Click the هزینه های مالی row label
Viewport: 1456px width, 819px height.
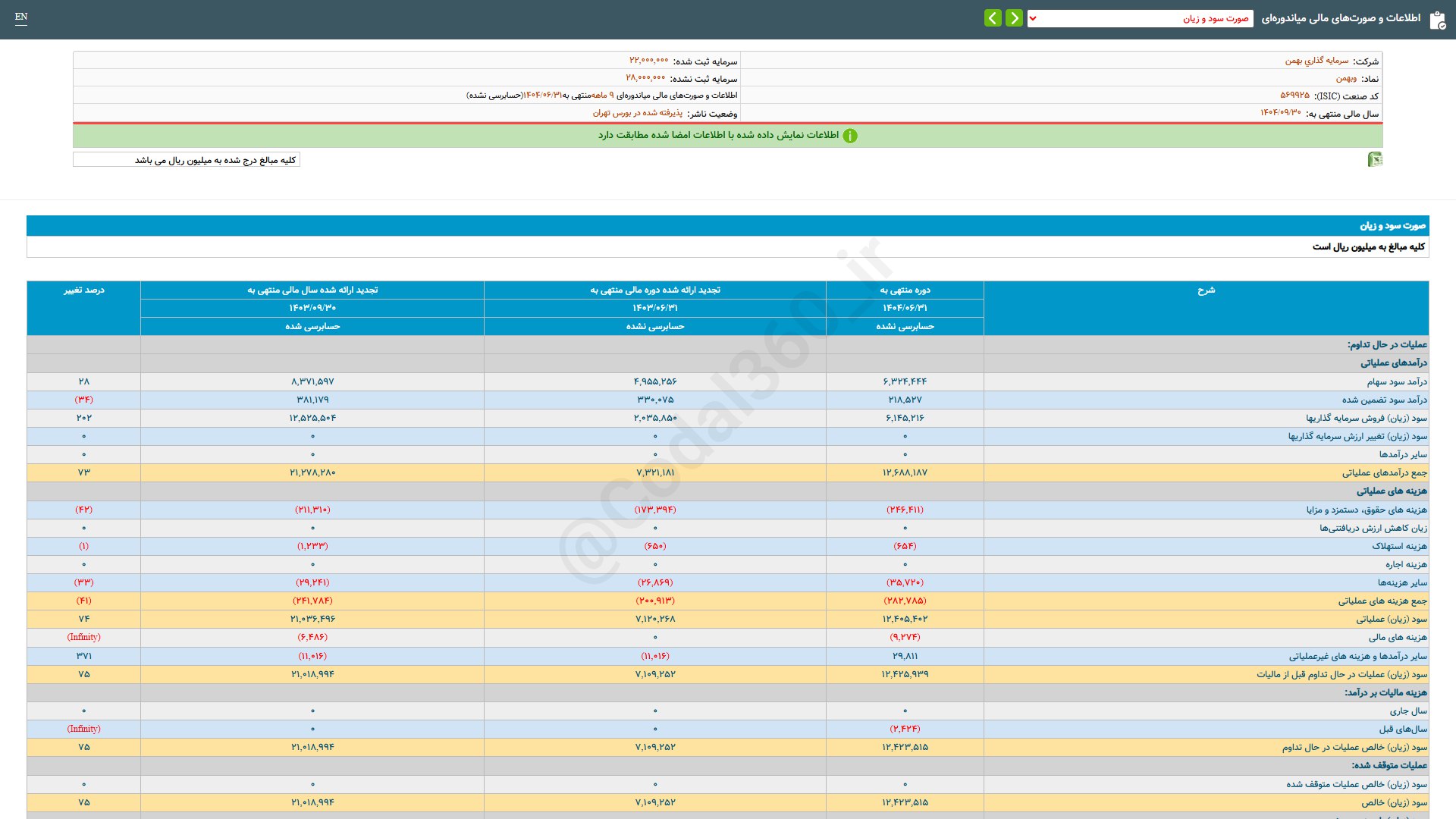1398,637
